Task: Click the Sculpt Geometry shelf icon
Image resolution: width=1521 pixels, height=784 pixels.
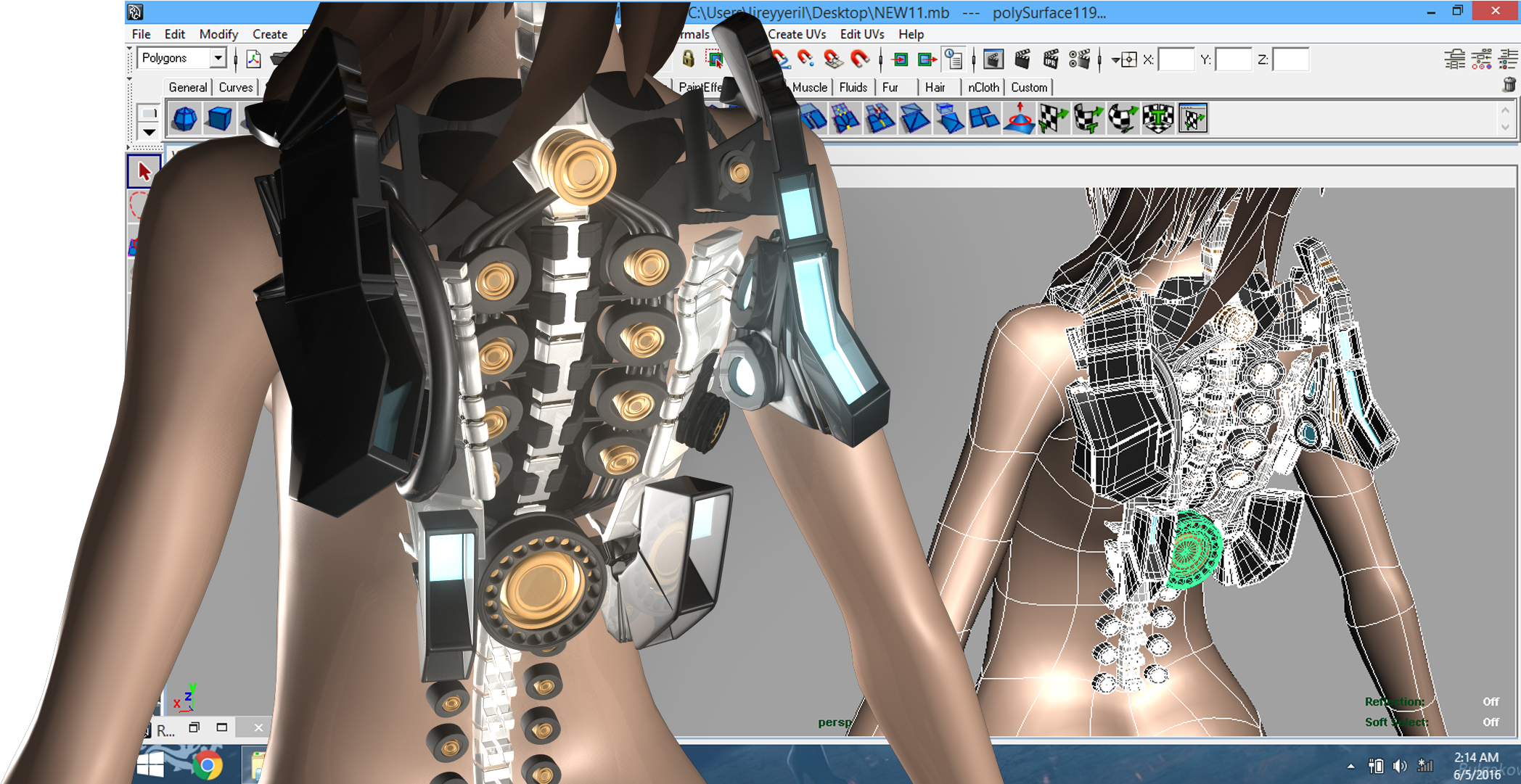Action: 1018,118
